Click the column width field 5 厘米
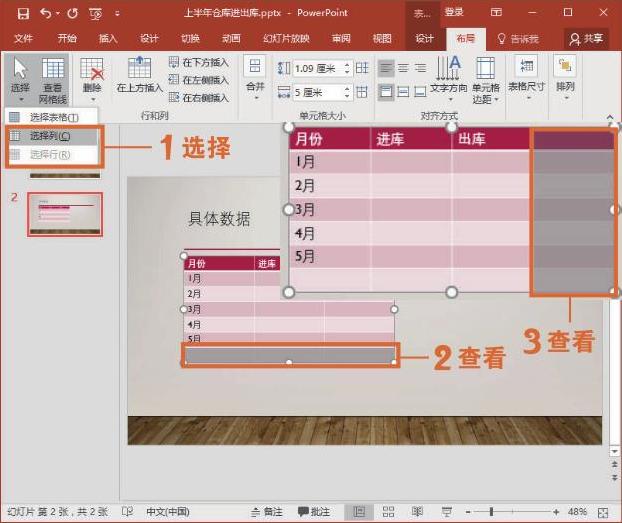 pyautogui.click(x=317, y=93)
